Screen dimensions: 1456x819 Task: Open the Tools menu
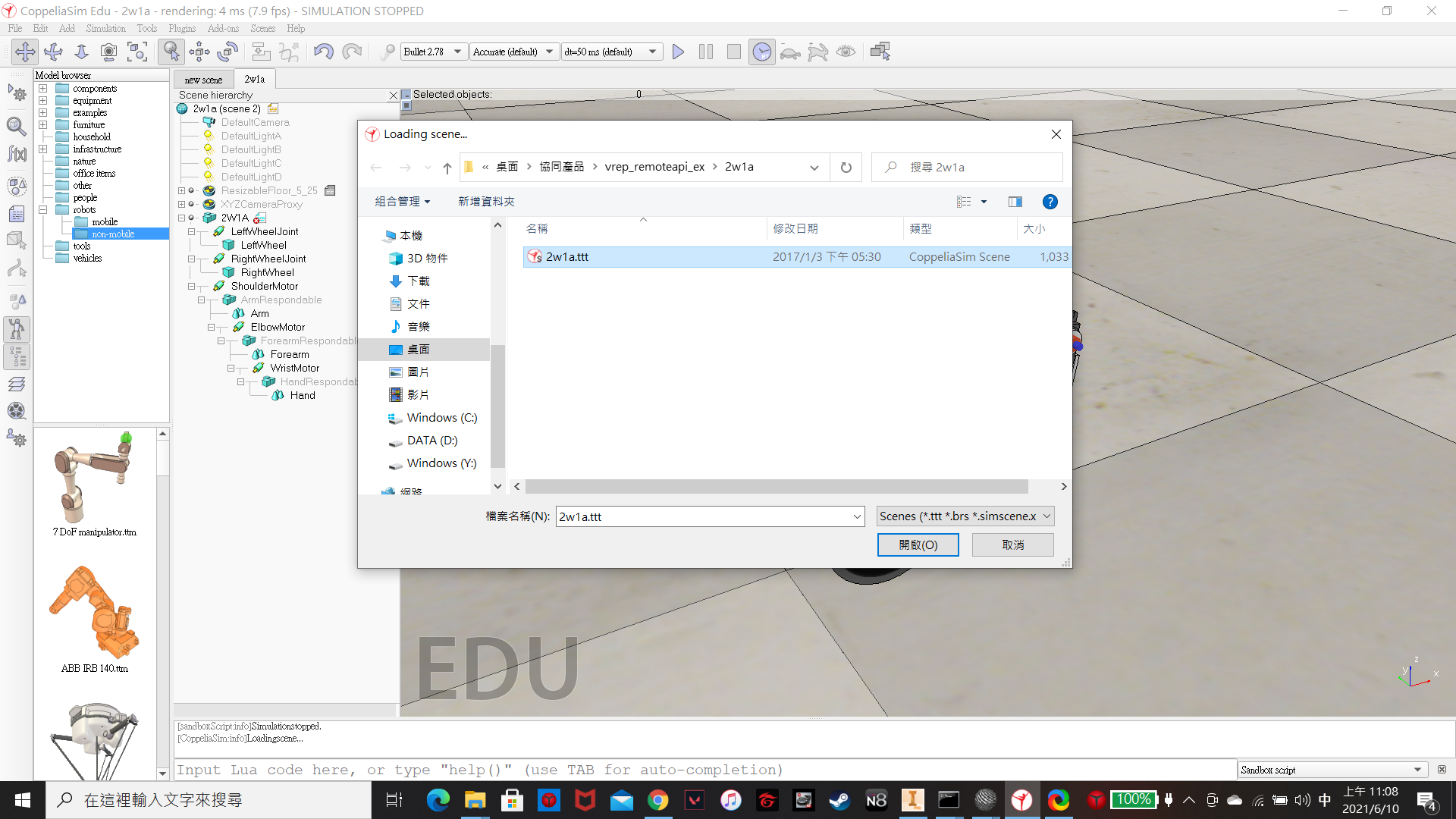point(147,28)
